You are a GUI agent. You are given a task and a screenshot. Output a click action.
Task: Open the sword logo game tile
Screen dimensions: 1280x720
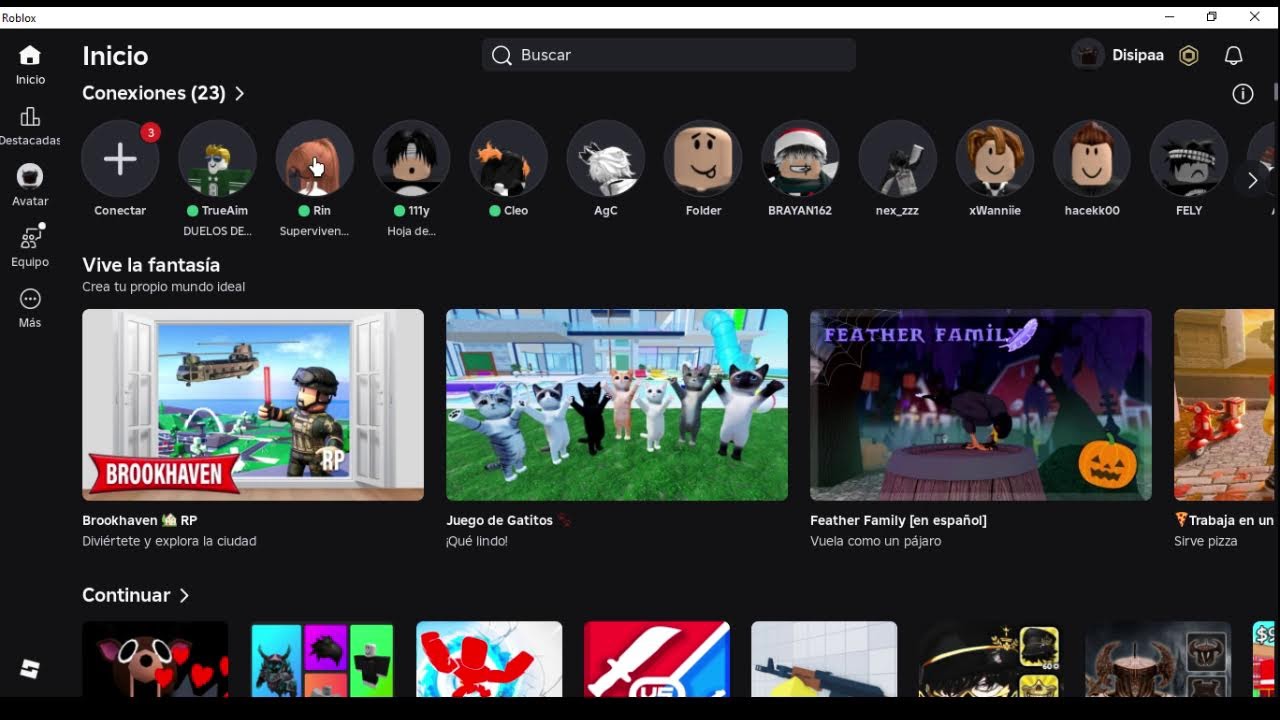[x=657, y=659]
